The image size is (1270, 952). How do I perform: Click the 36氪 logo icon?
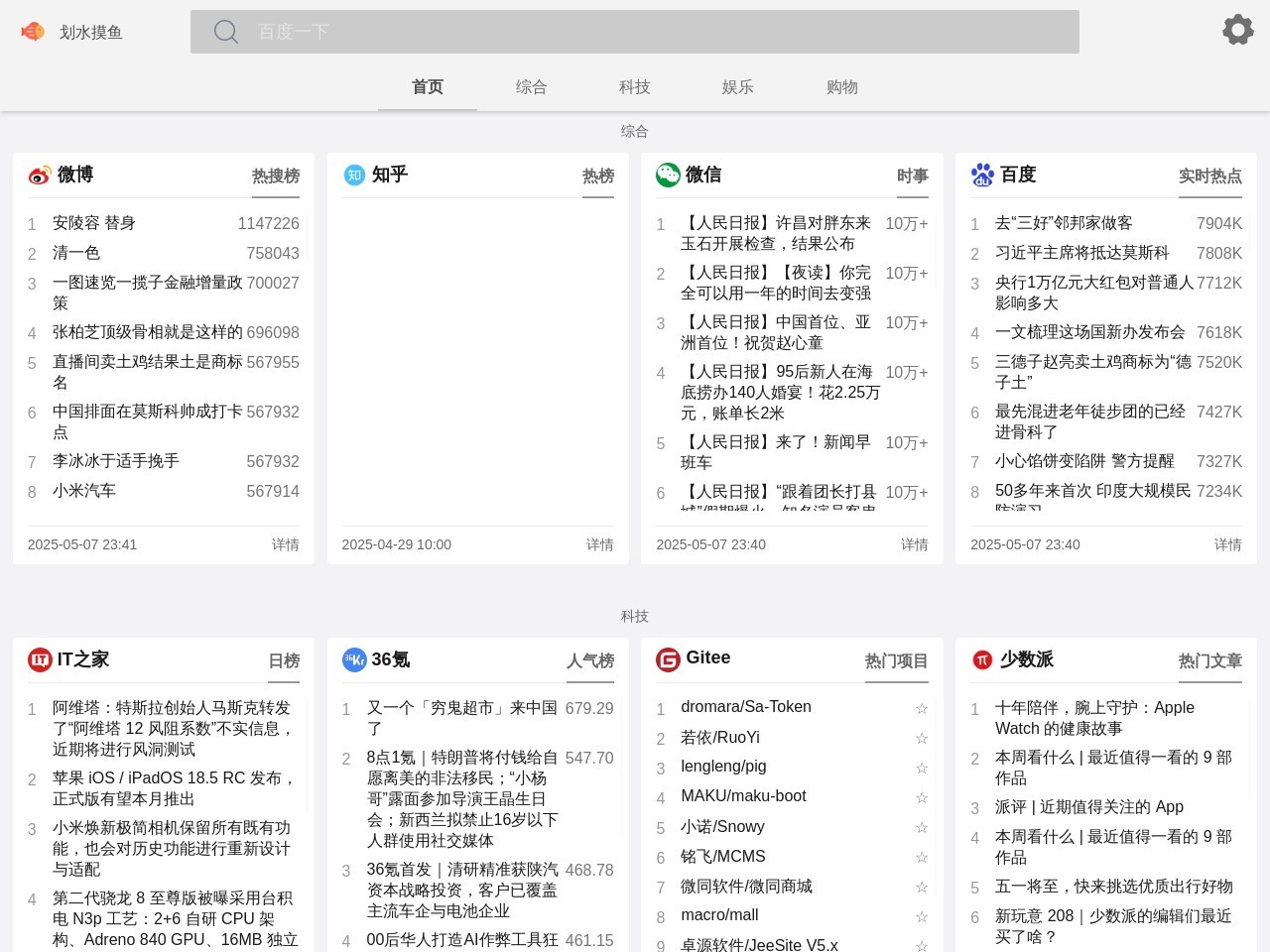point(354,659)
